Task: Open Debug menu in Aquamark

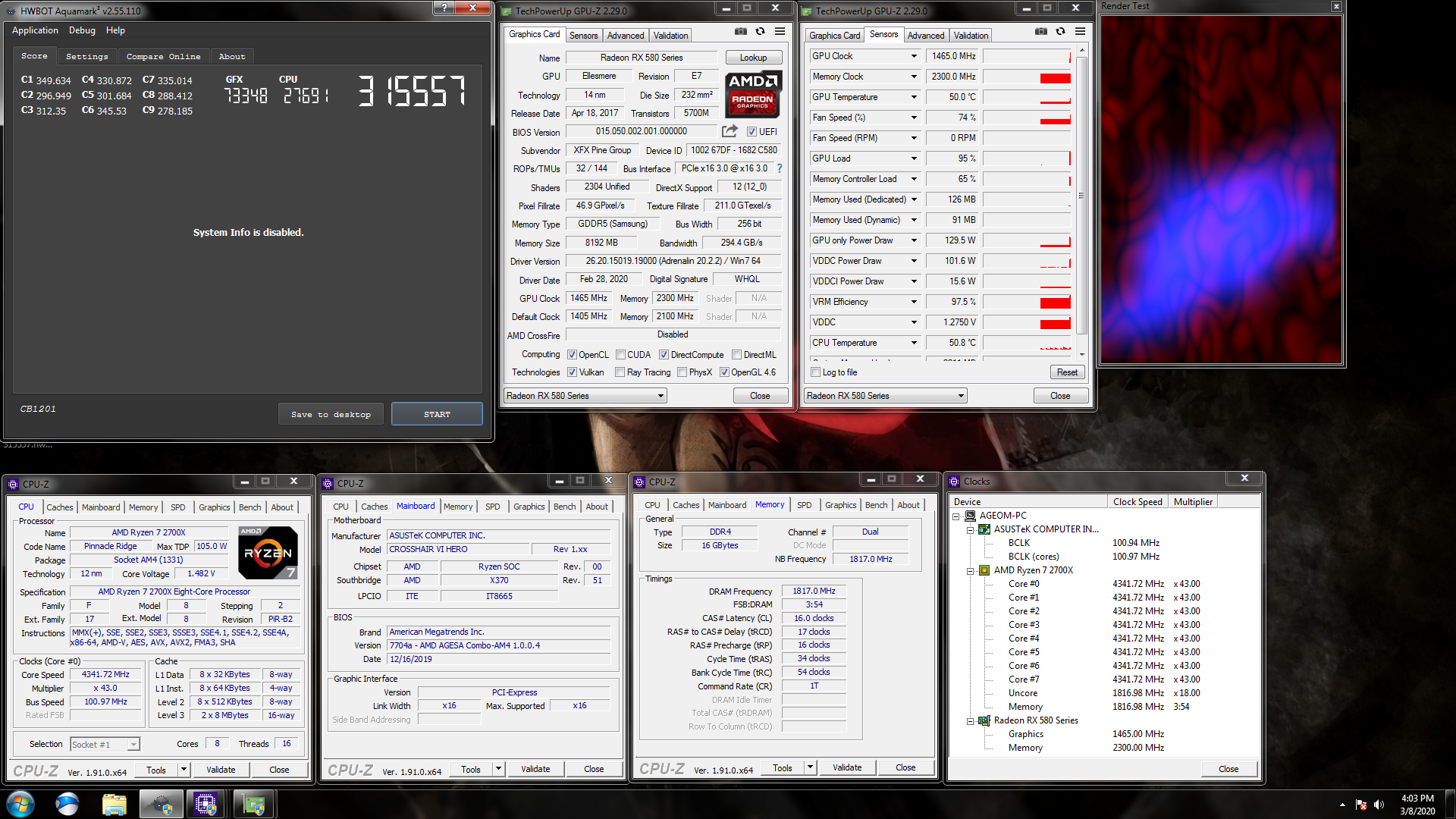Action: pos(82,30)
